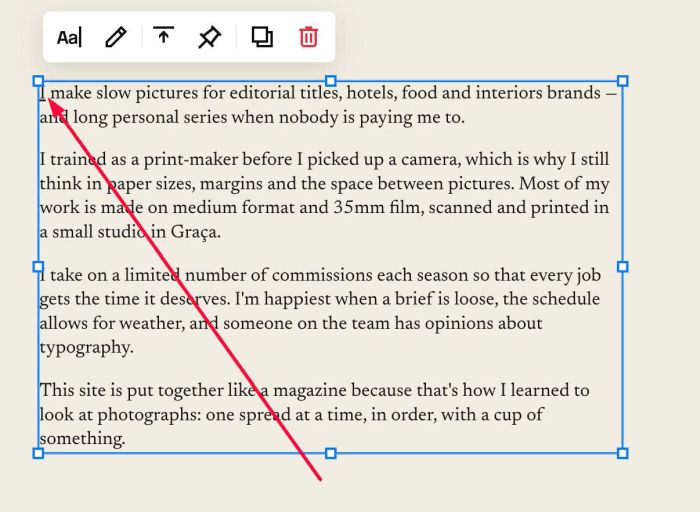Viewport: 700px width, 512px height.
Task: Click the top-right corner selection handle
Action: tap(623, 81)
